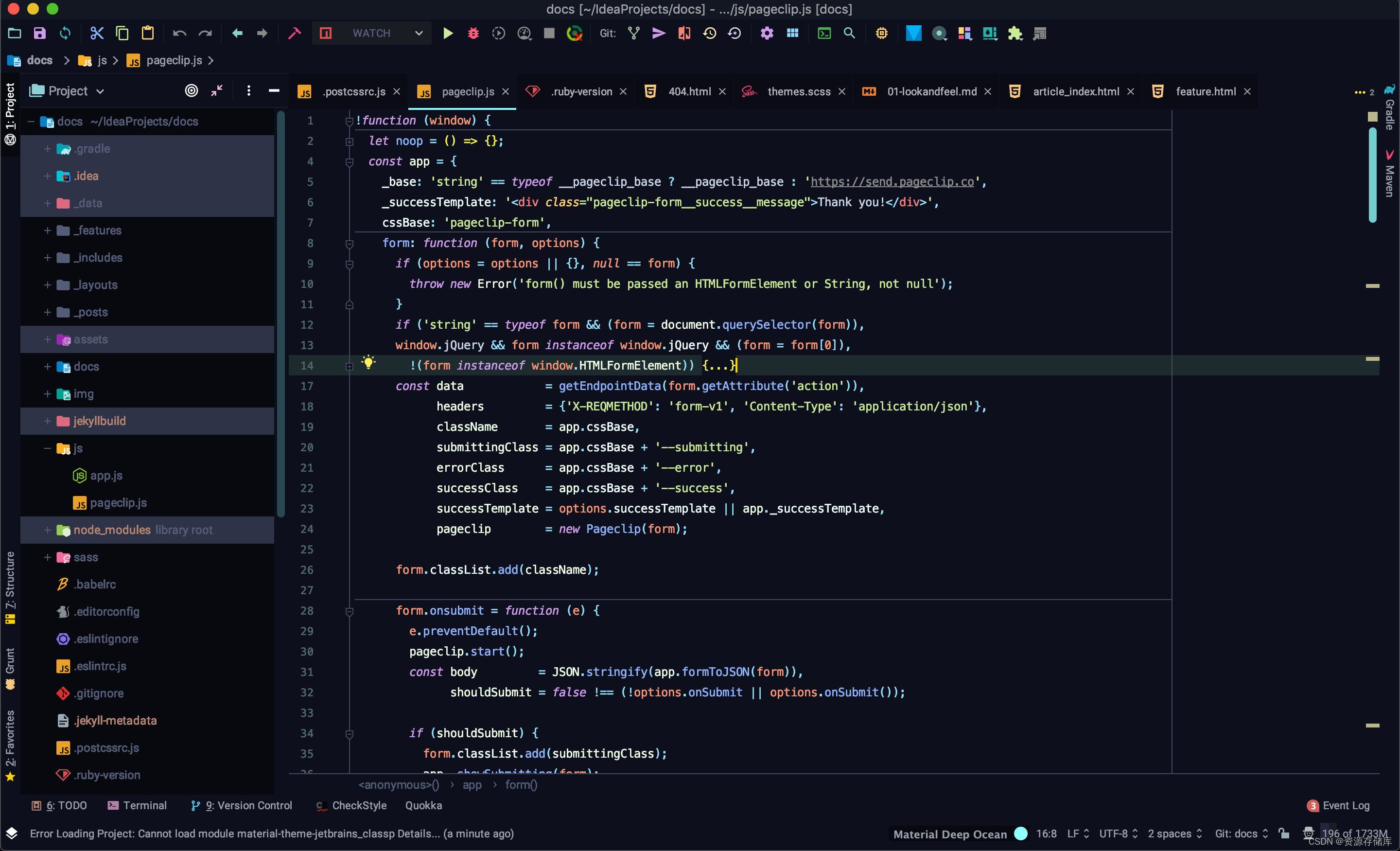Show Git history clock icon
This screenshot has width=1400, height=851.
click(710, 34)
